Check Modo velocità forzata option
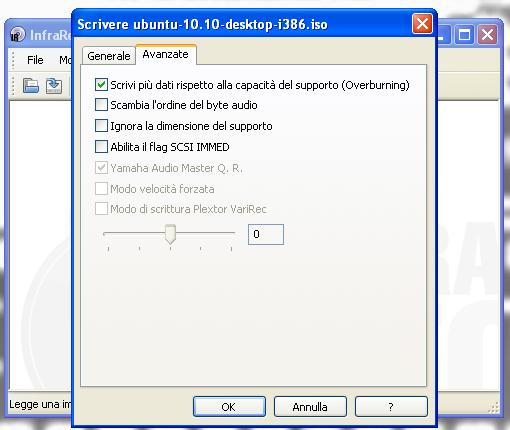 pos(101,189)
